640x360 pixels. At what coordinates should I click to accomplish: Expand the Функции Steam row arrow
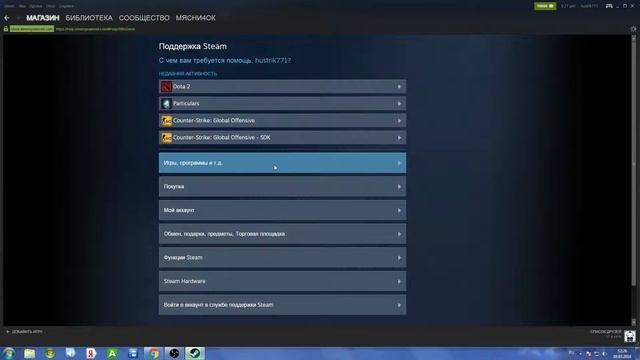(399, 258)
